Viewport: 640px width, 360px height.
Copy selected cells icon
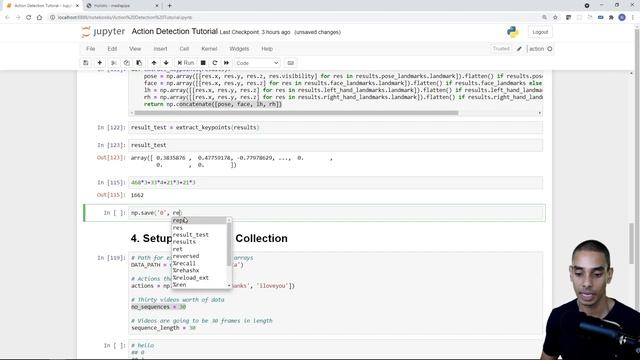click(x=127, y=63)
